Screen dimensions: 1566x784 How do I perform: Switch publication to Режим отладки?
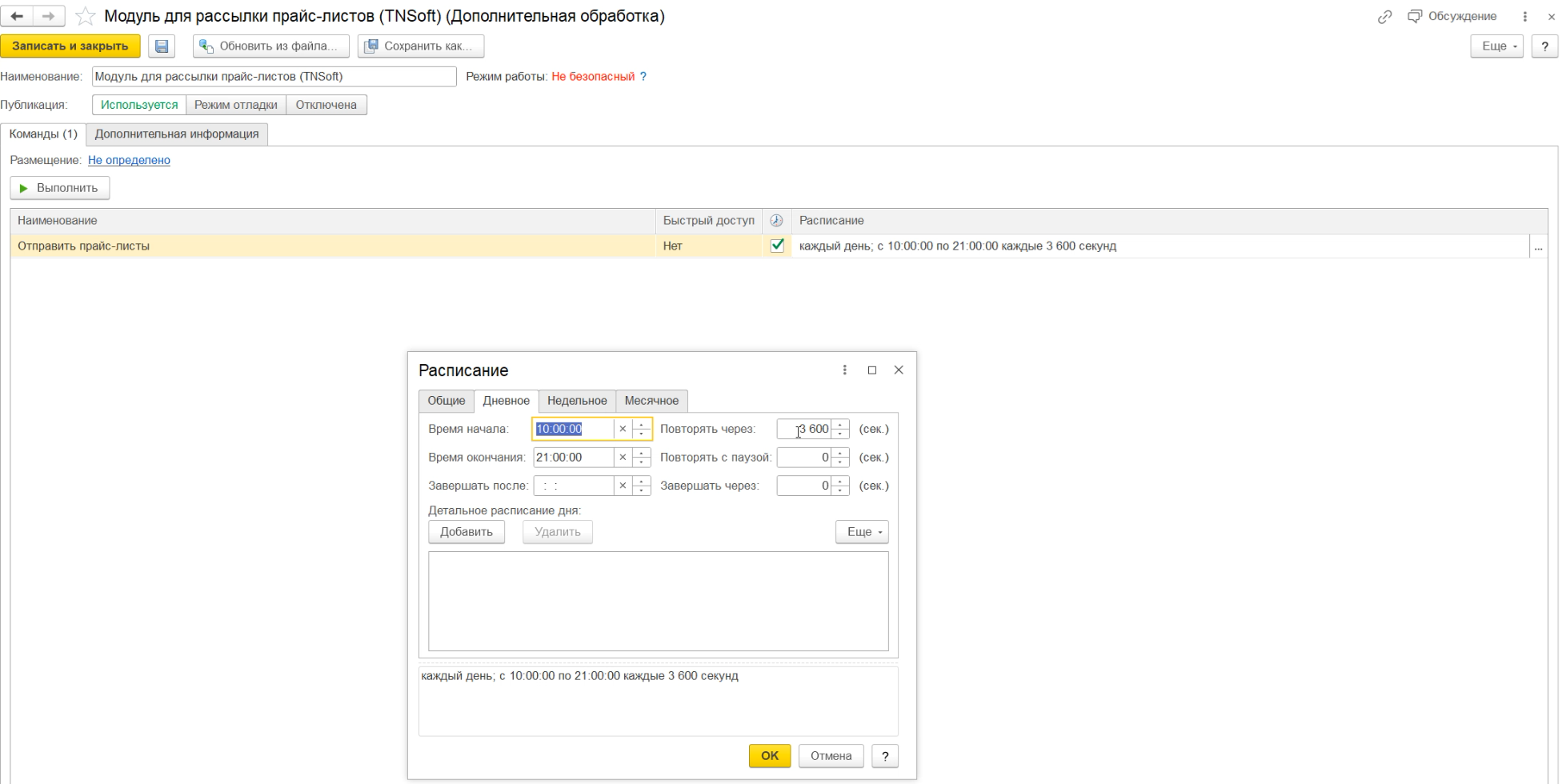(235, 105)
